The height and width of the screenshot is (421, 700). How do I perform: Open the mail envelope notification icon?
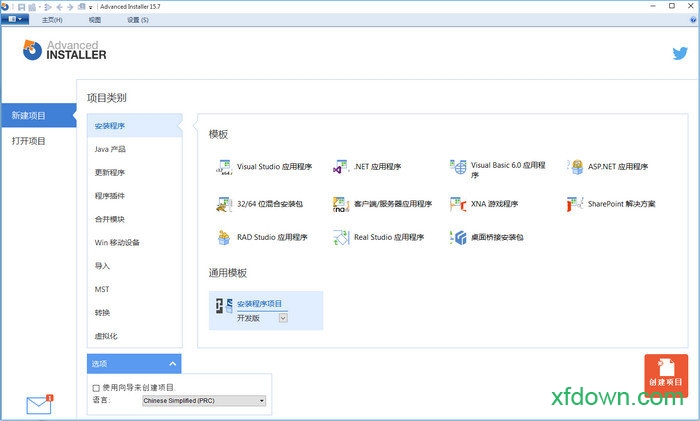[x=39, y=404]
